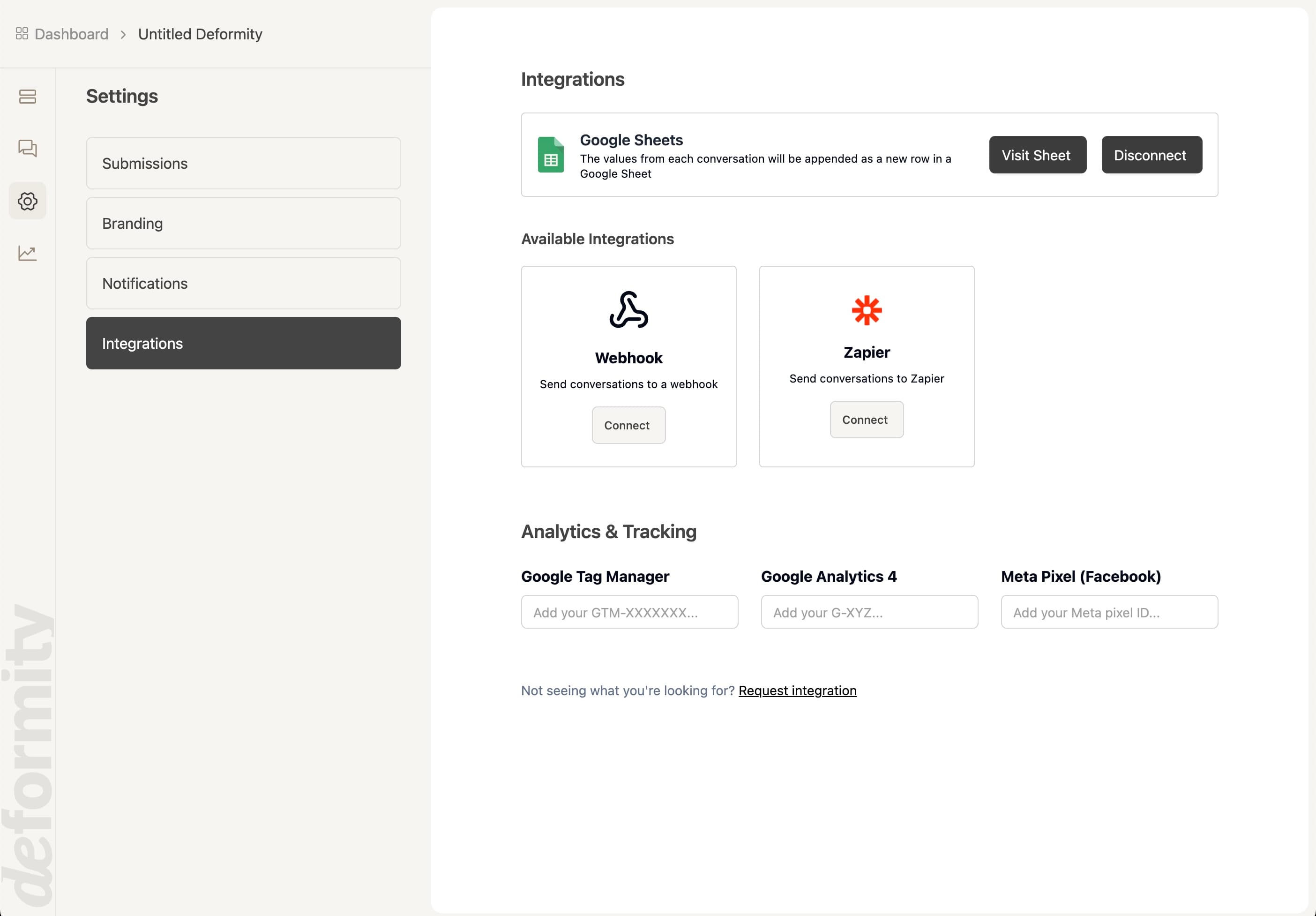View analytics via the chart icon in sidebar
Screen dimensions: 1316x916
(x=27, y=253)
